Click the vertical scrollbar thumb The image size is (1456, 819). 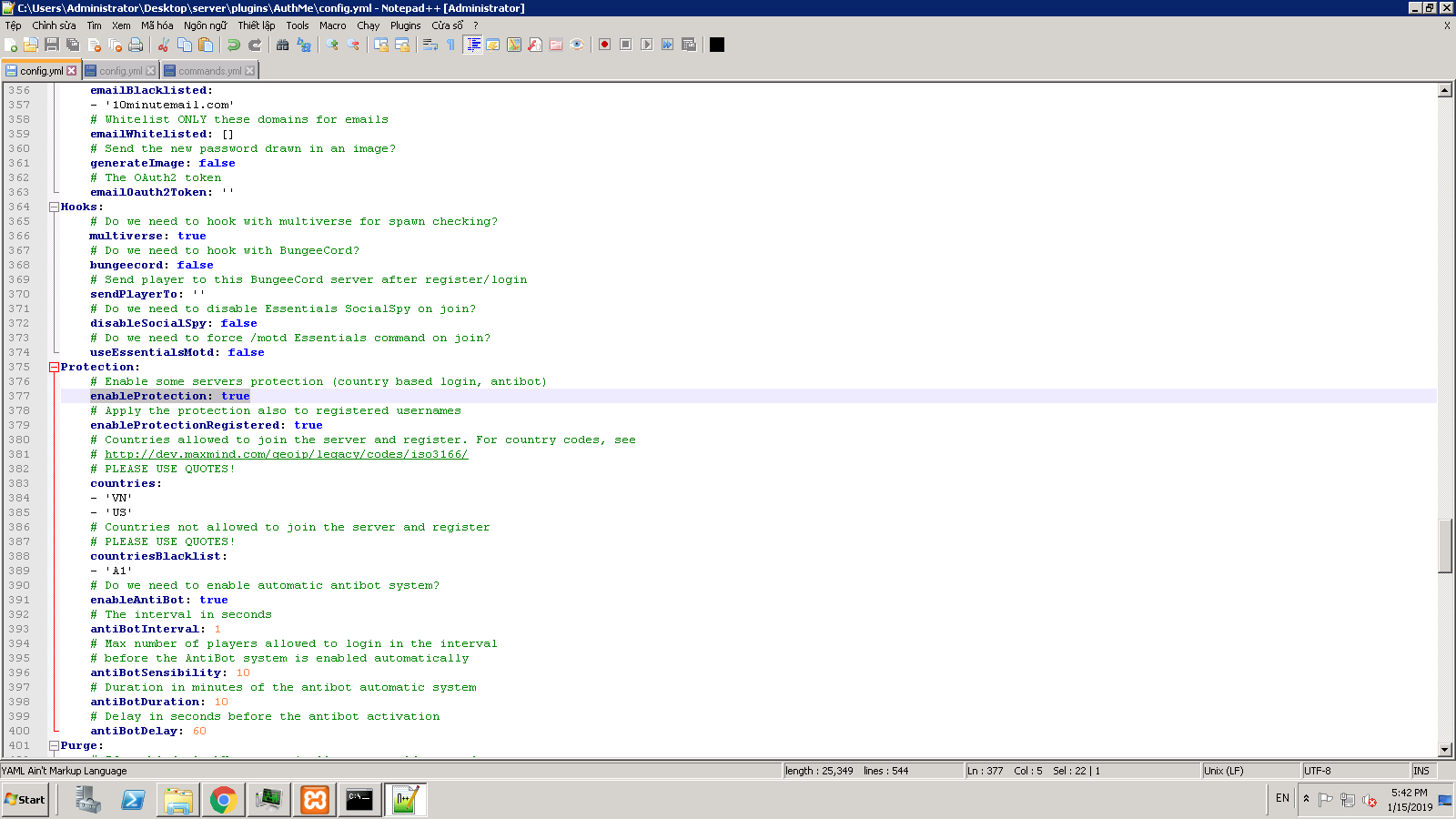1445,545
